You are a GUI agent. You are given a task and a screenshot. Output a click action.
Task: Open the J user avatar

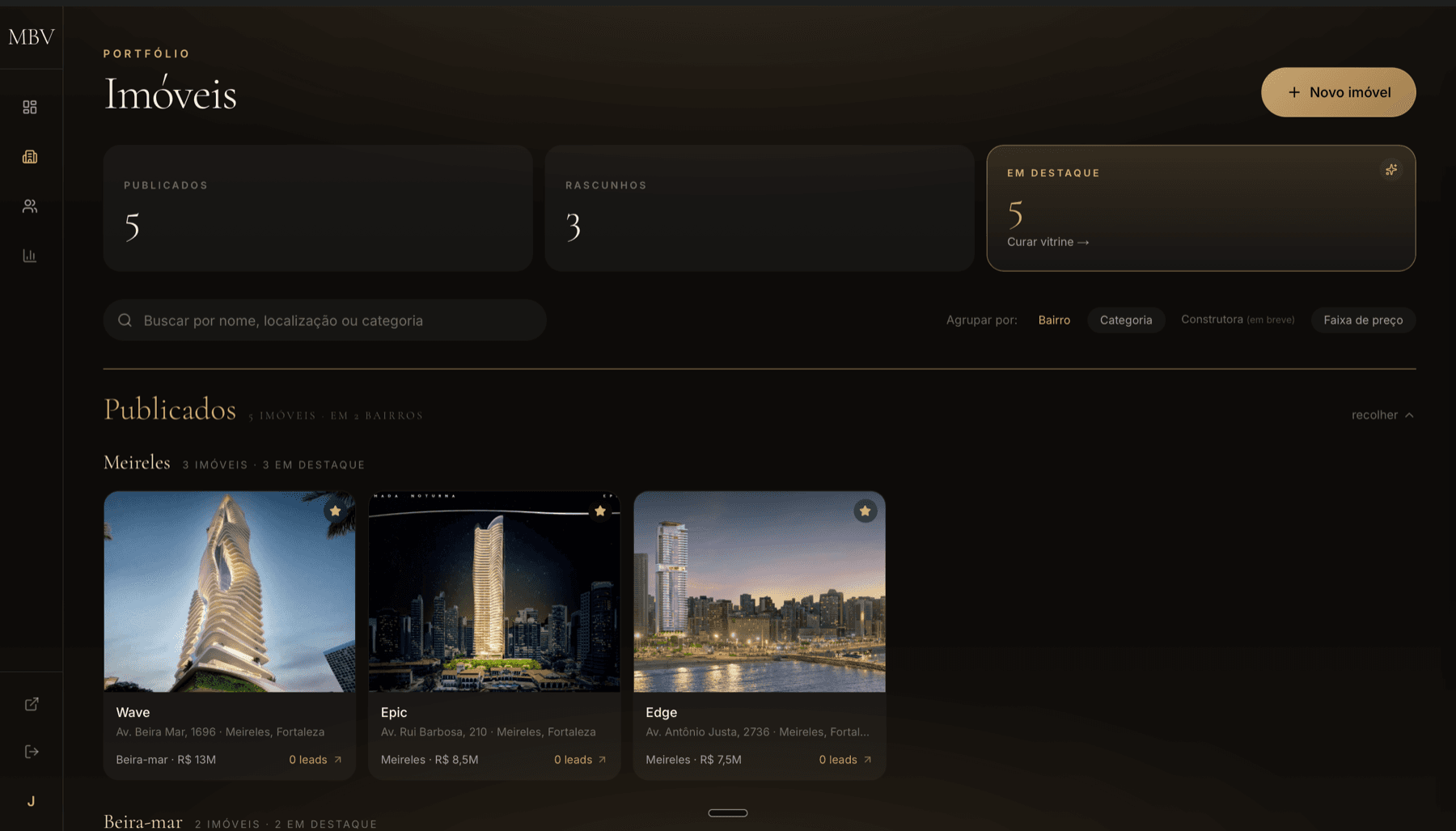[32, 801]
